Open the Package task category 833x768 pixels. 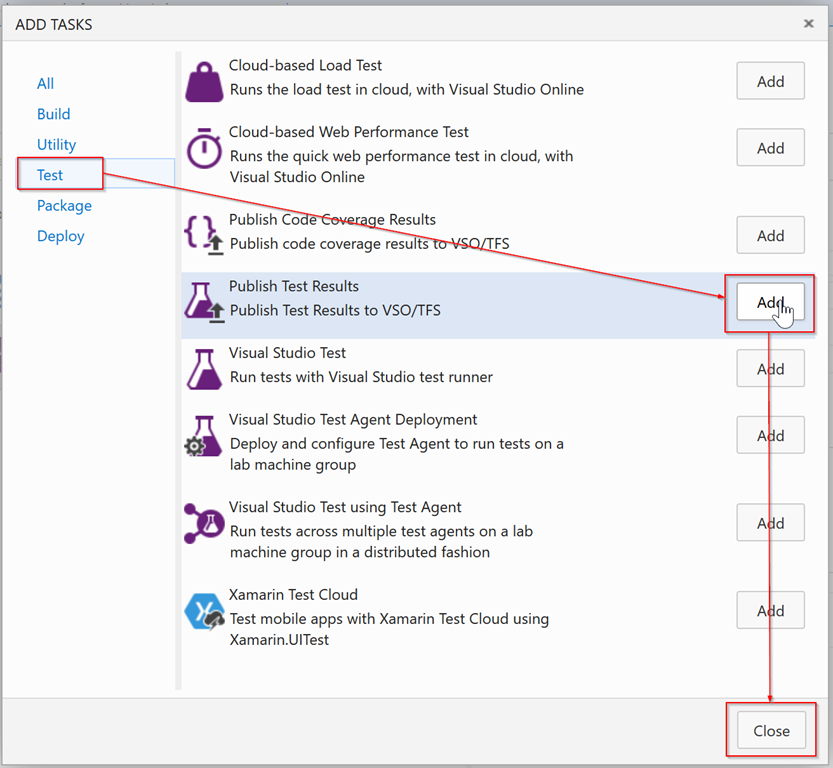pos(64,206)
